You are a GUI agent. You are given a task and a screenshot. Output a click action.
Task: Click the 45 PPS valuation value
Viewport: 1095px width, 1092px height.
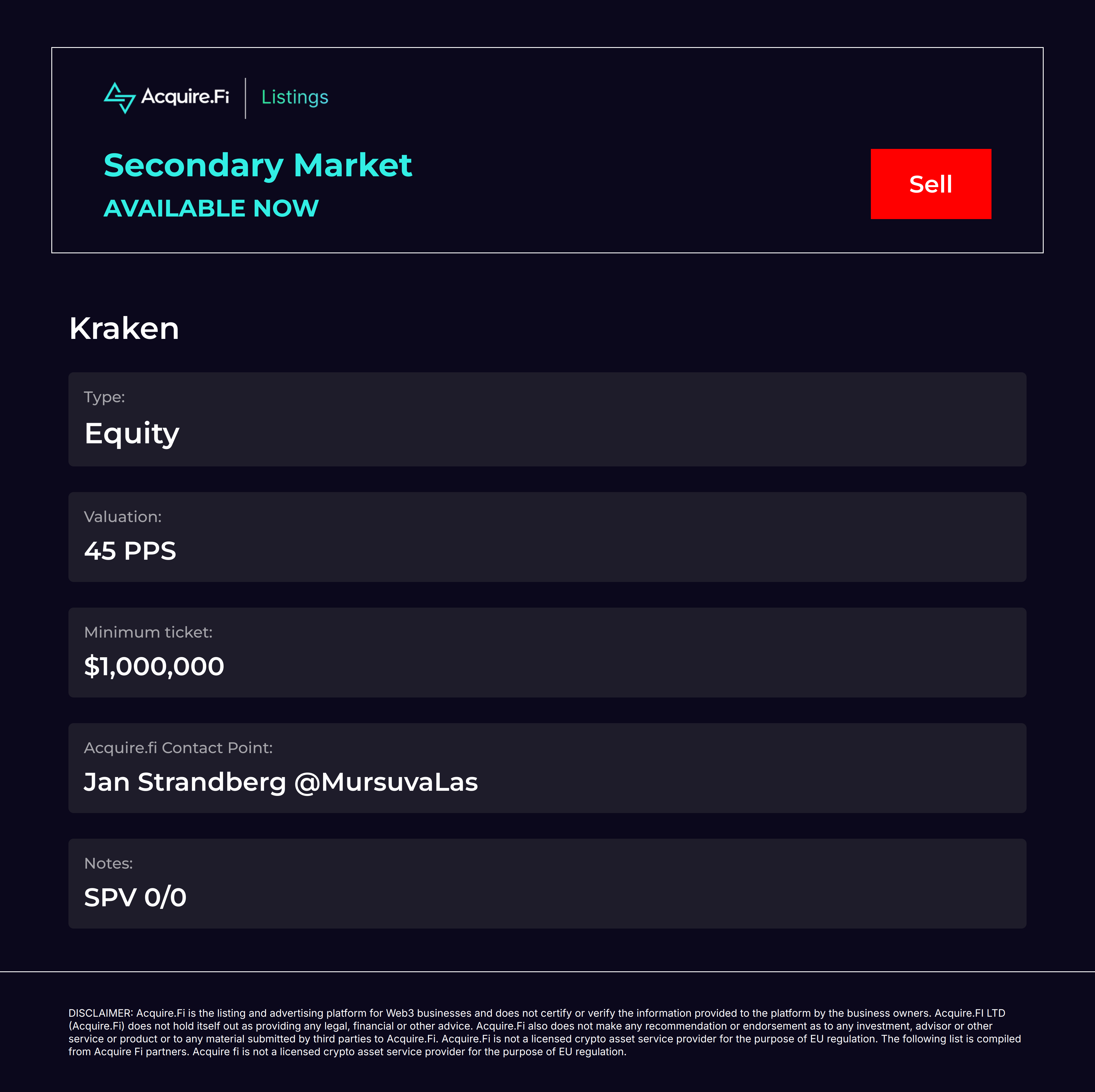coord(130,551)
